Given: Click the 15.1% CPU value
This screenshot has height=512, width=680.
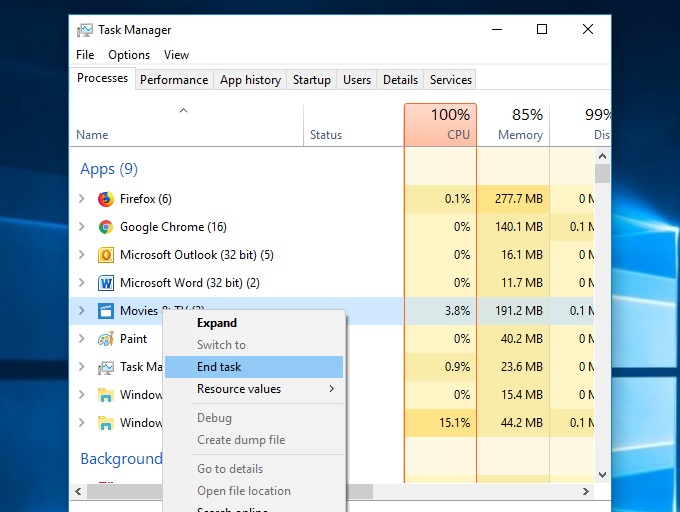Looking at the screenshot, I should 454,423.
